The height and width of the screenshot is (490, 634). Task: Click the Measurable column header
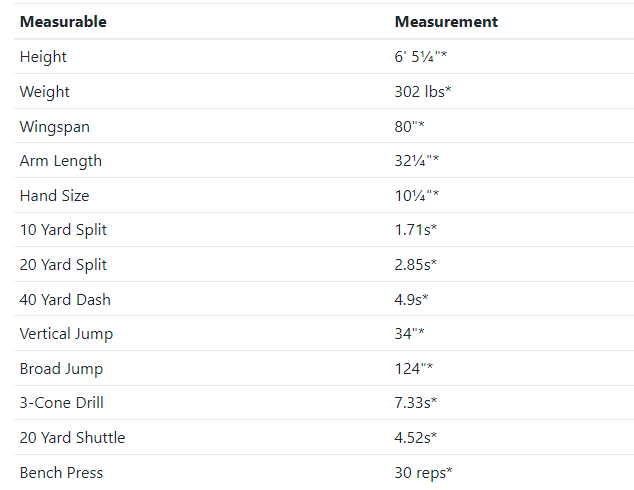tap(63, 22)
